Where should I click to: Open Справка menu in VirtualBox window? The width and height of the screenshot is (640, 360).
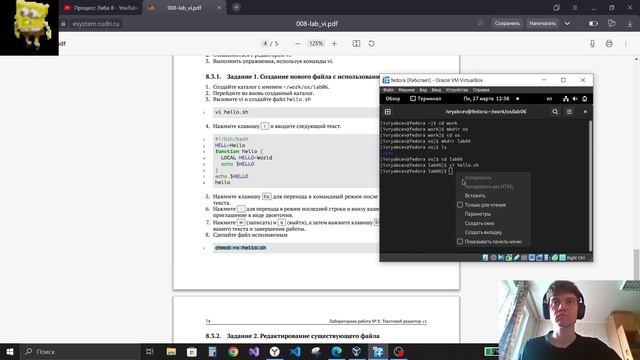[x=481, y=90]
